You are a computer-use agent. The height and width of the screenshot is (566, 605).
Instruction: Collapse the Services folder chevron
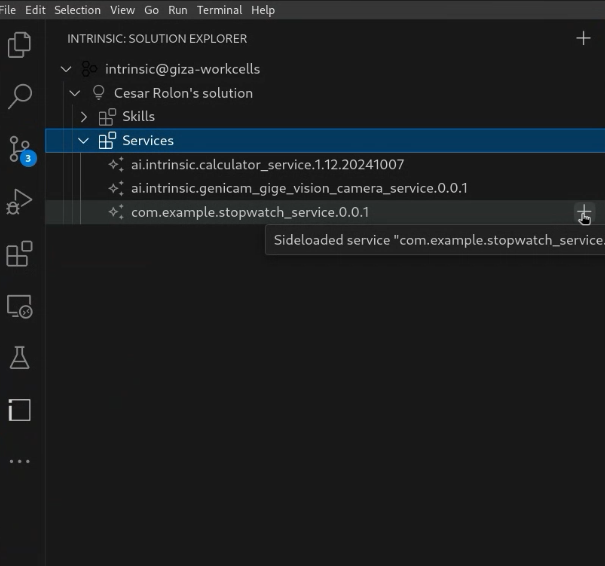83,141
